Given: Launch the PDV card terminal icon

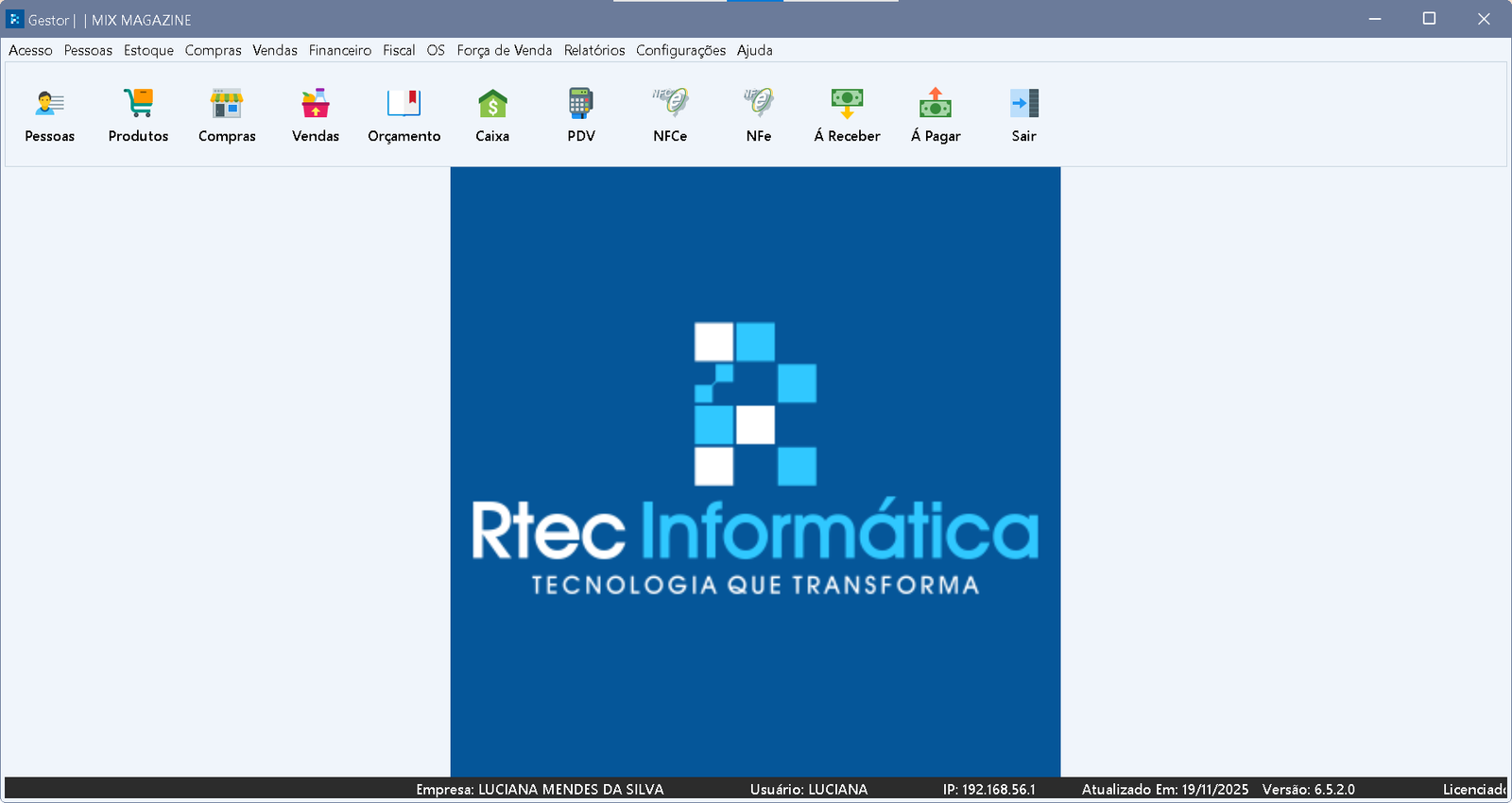Looking at the screenshot, I should (581, 102).
